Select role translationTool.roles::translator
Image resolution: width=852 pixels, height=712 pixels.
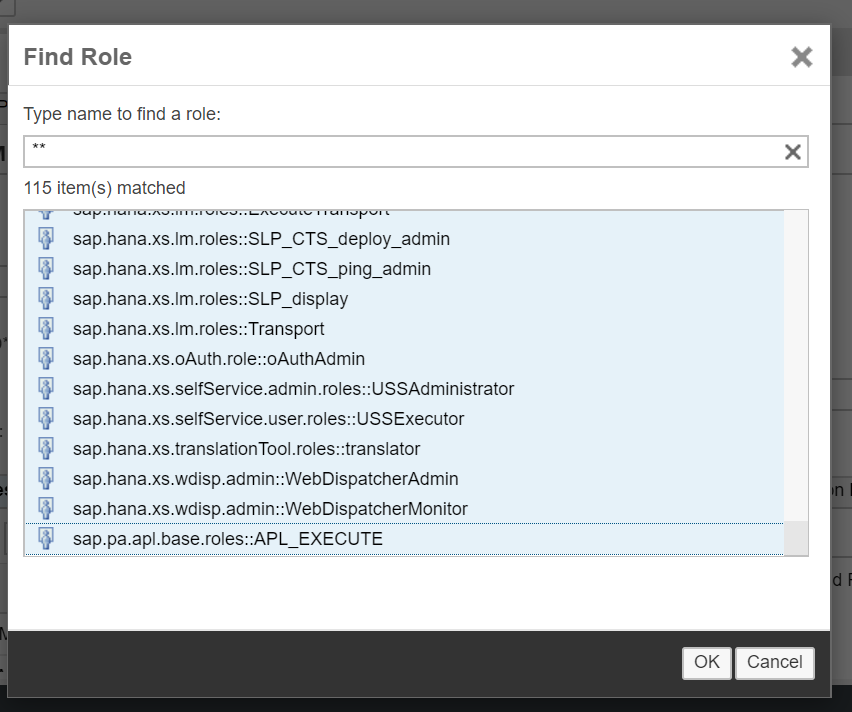tap(404, 449)
